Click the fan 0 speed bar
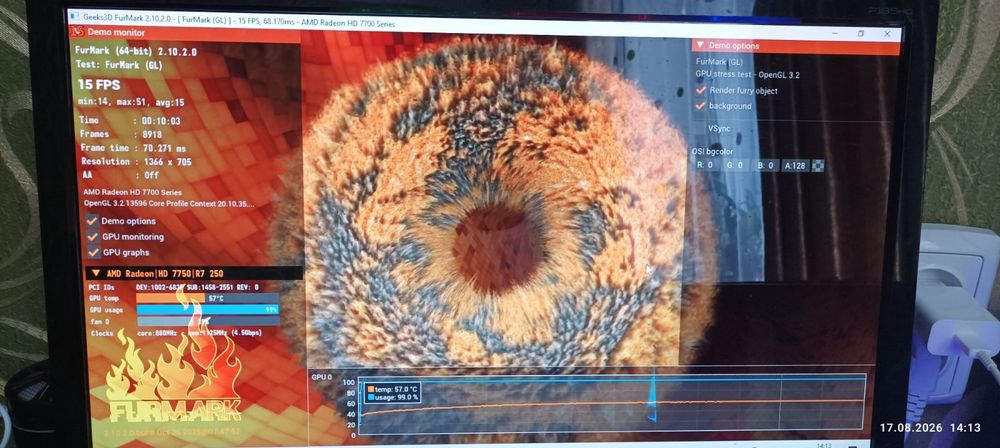Image resolution: width=1000 pixels, height=448 pixels. [x=208, y=321]
